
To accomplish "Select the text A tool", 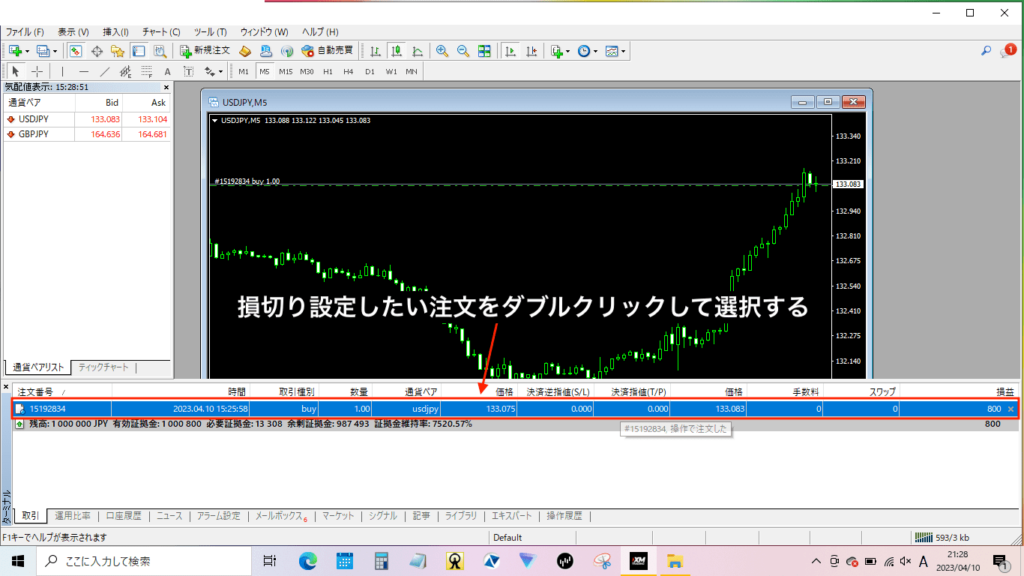I will coord(167,71).
